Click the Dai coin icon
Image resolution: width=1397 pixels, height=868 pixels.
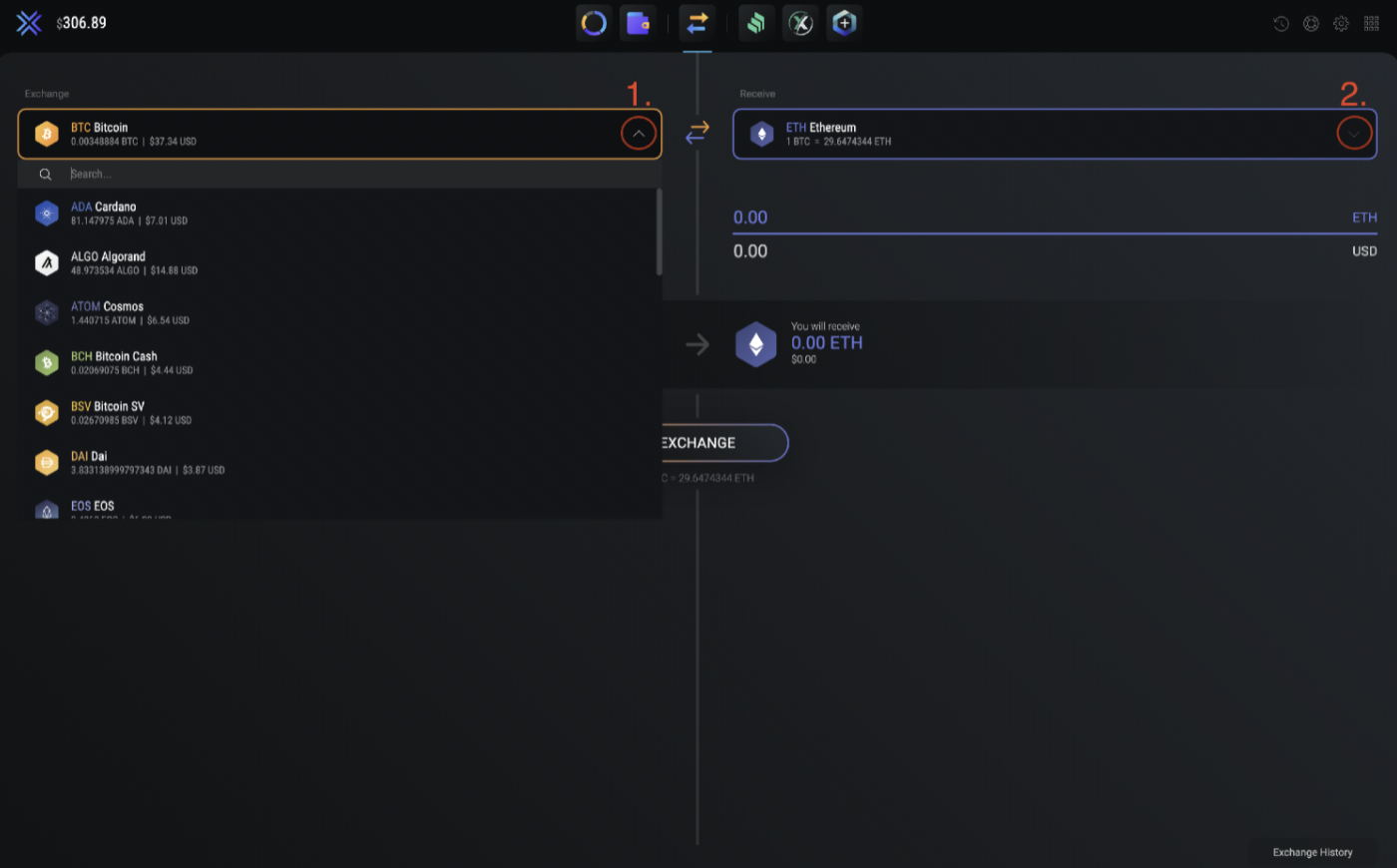47,463
